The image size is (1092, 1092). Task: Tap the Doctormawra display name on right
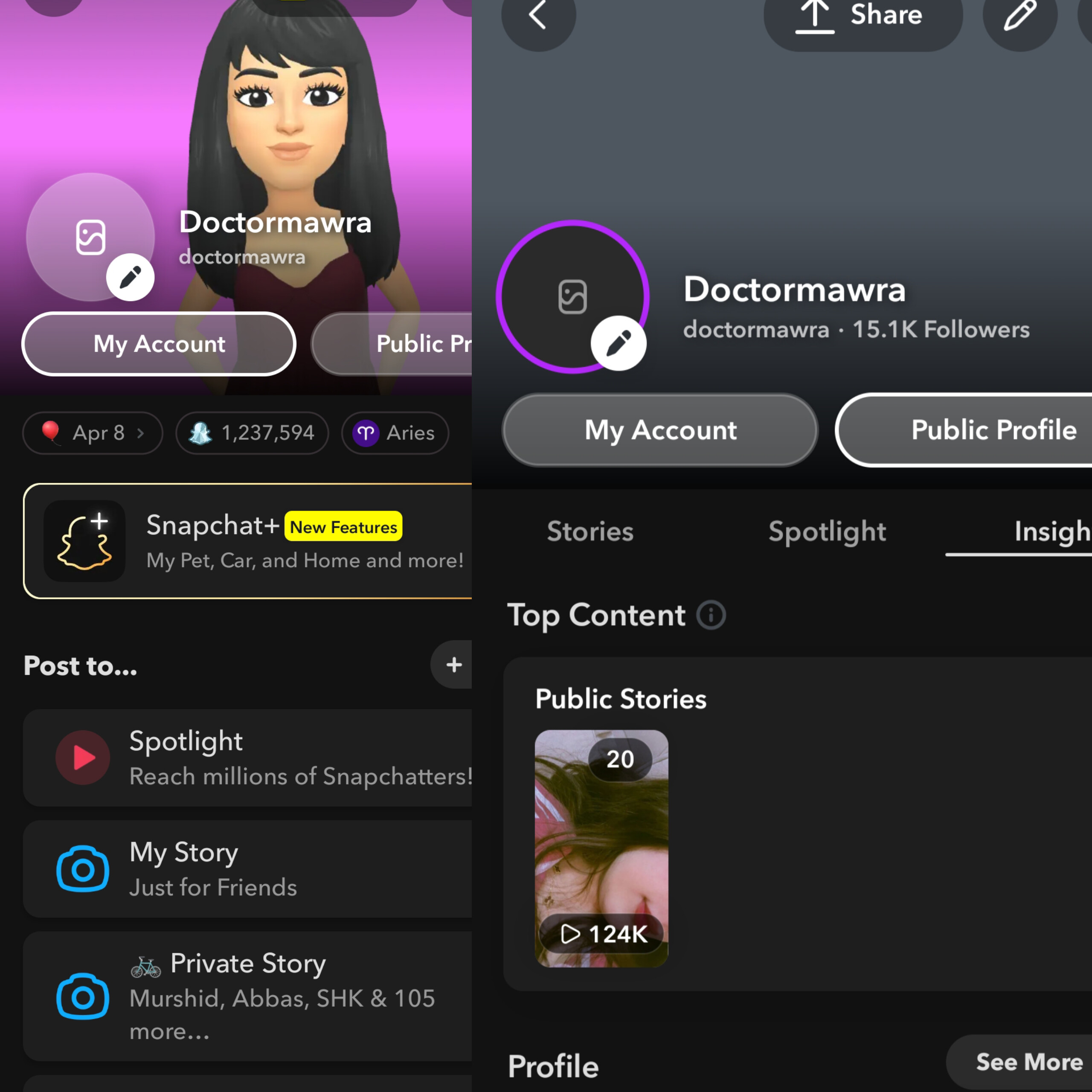click(x=794, y=289)
